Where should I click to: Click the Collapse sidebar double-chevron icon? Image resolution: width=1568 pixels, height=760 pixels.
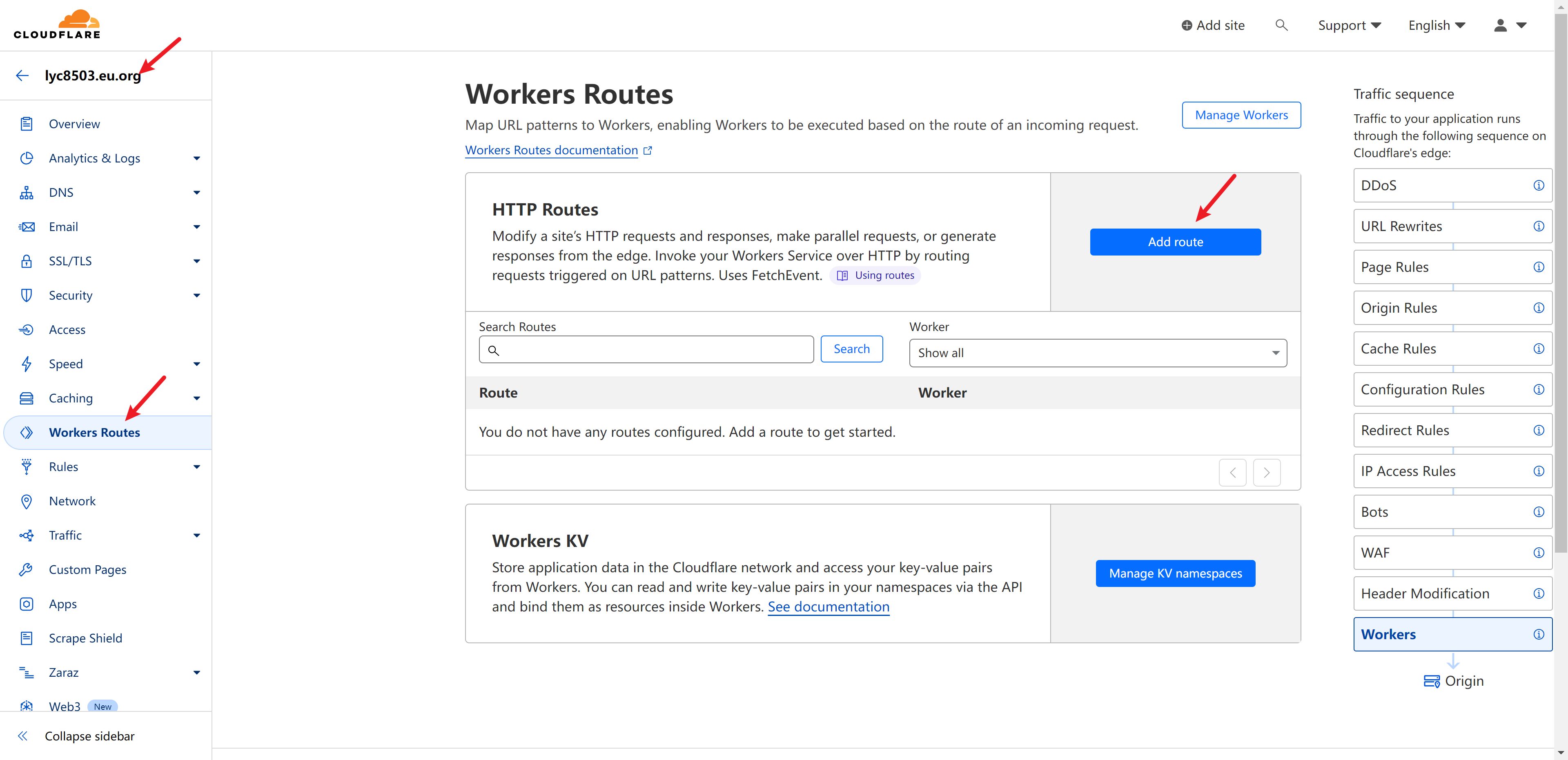pos(22,736)
